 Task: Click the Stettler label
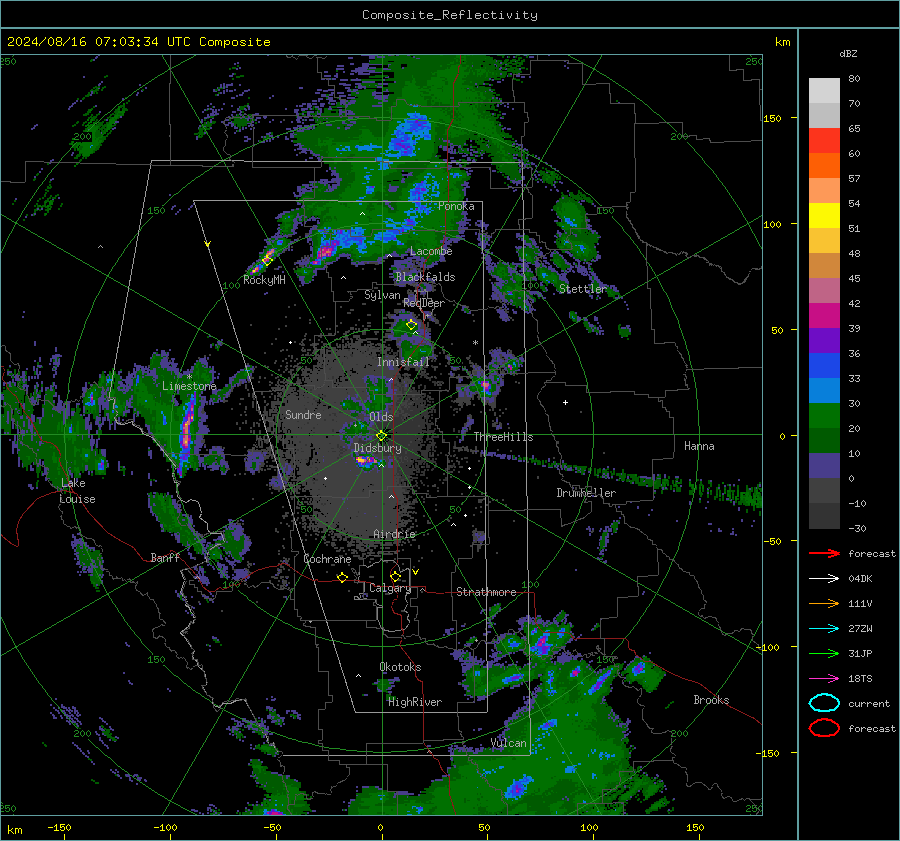click(583, 289)
